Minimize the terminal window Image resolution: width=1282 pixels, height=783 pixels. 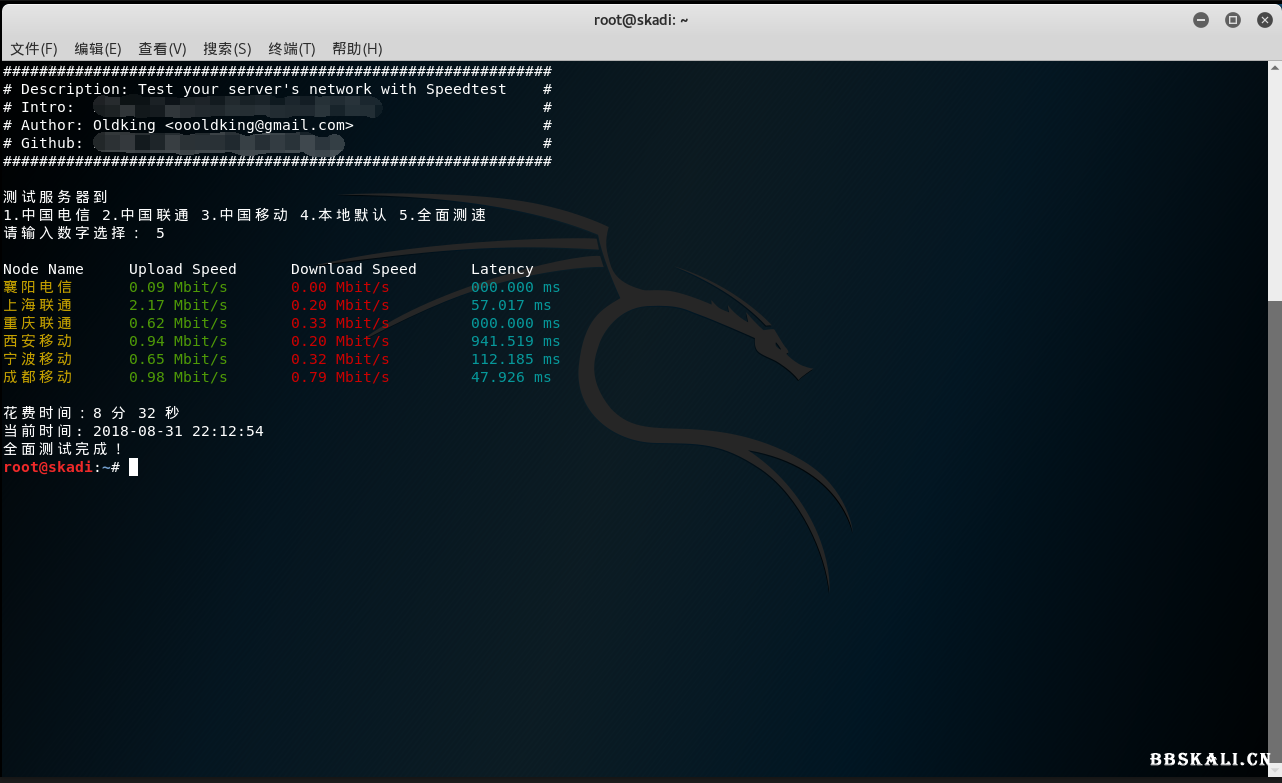coord(1201,20)
